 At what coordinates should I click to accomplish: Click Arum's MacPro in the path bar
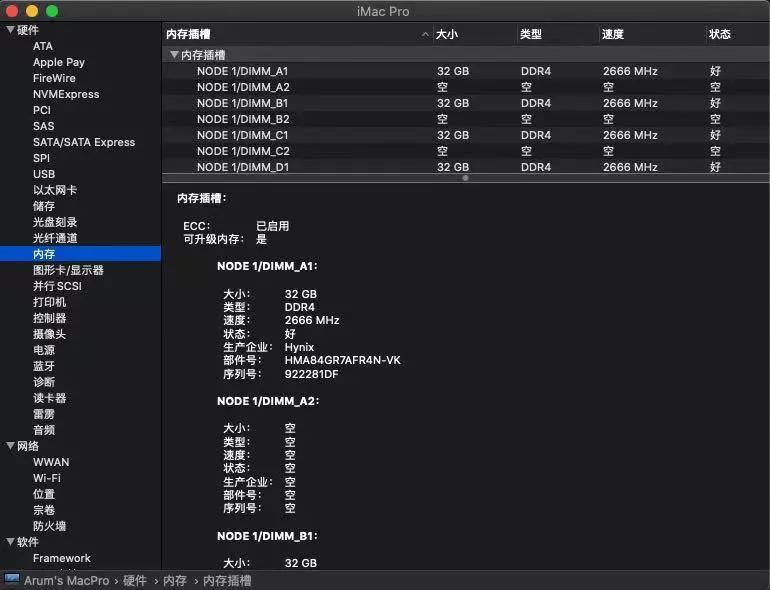click(66, 581)
